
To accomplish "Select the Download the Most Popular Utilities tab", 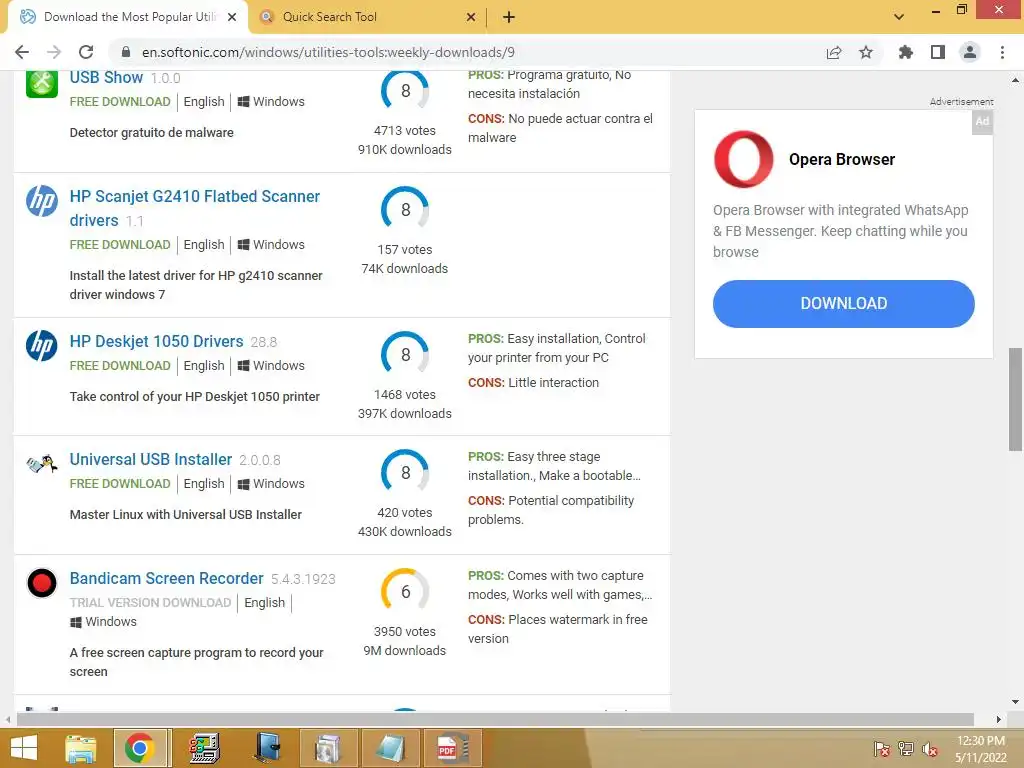I will click(127, 17).
